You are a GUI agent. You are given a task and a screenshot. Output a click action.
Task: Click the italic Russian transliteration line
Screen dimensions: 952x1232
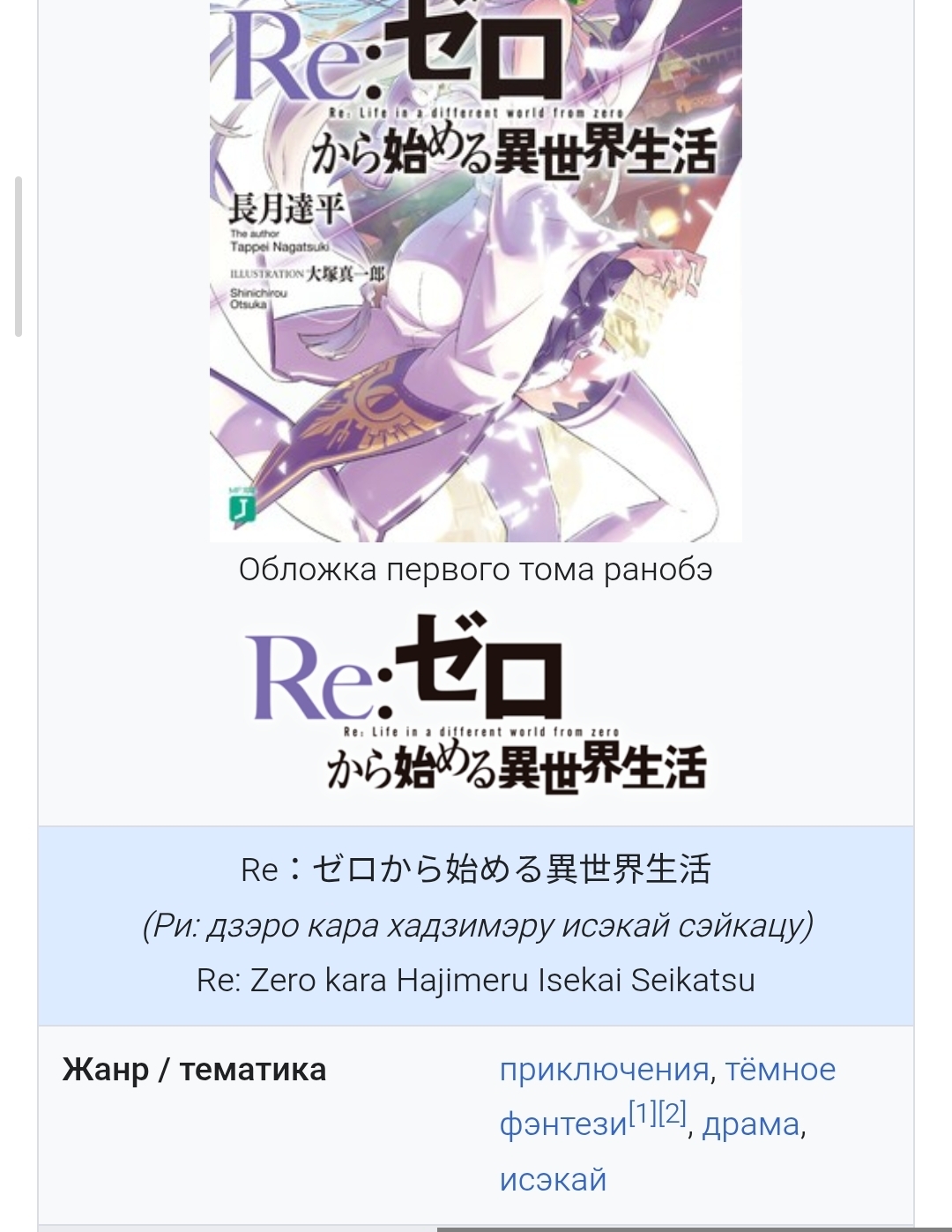476,925
